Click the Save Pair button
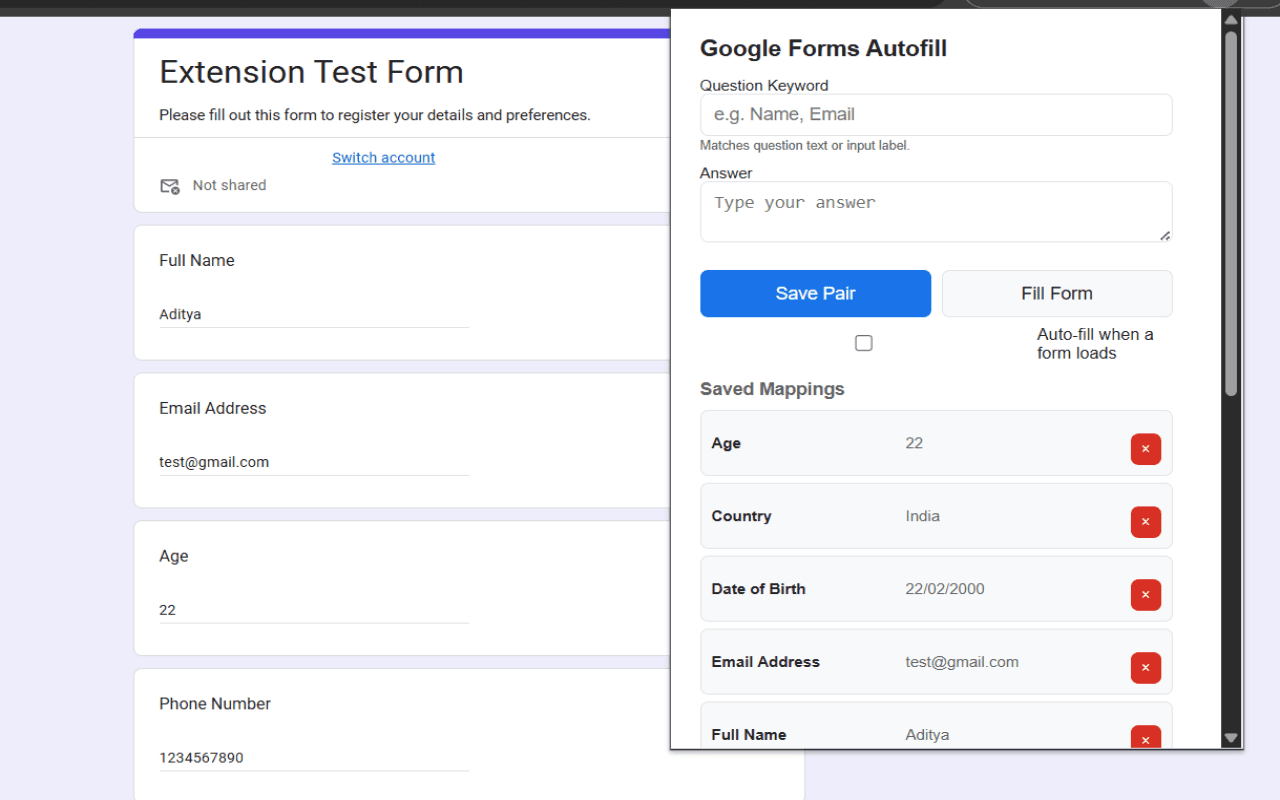1280x800 pixels. (815, 293)
